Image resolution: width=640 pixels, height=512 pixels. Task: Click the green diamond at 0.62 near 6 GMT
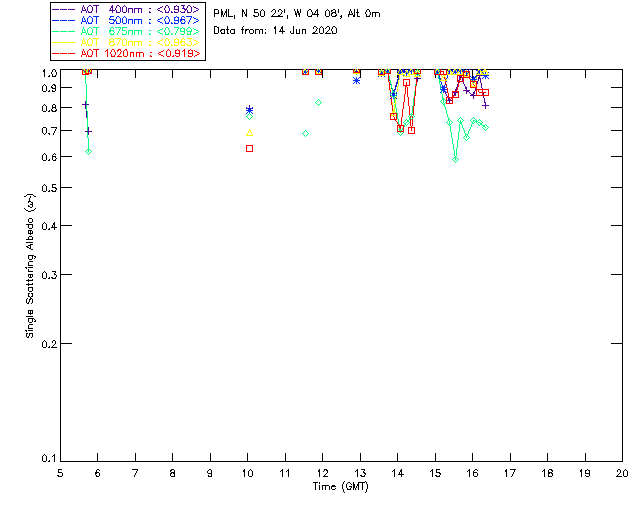pyautogui.click(x=89, y=151)
